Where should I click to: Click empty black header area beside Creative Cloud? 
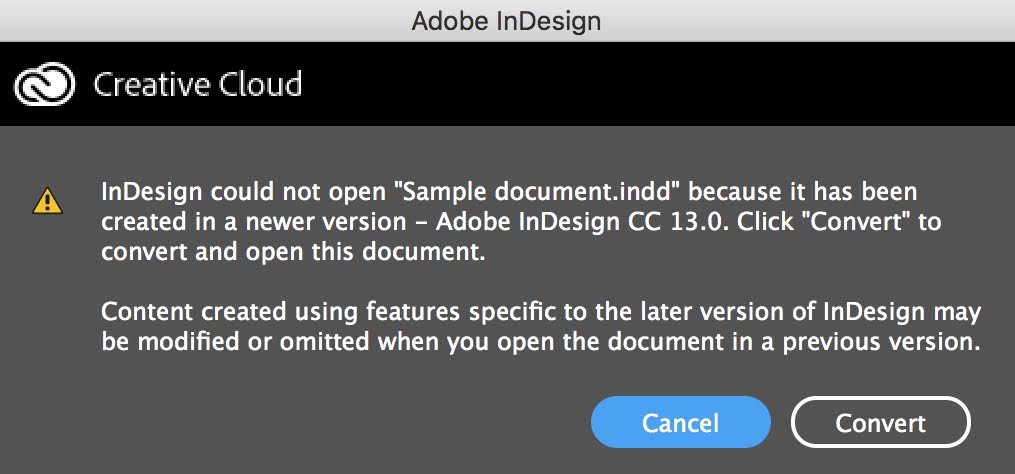point(650,84)
